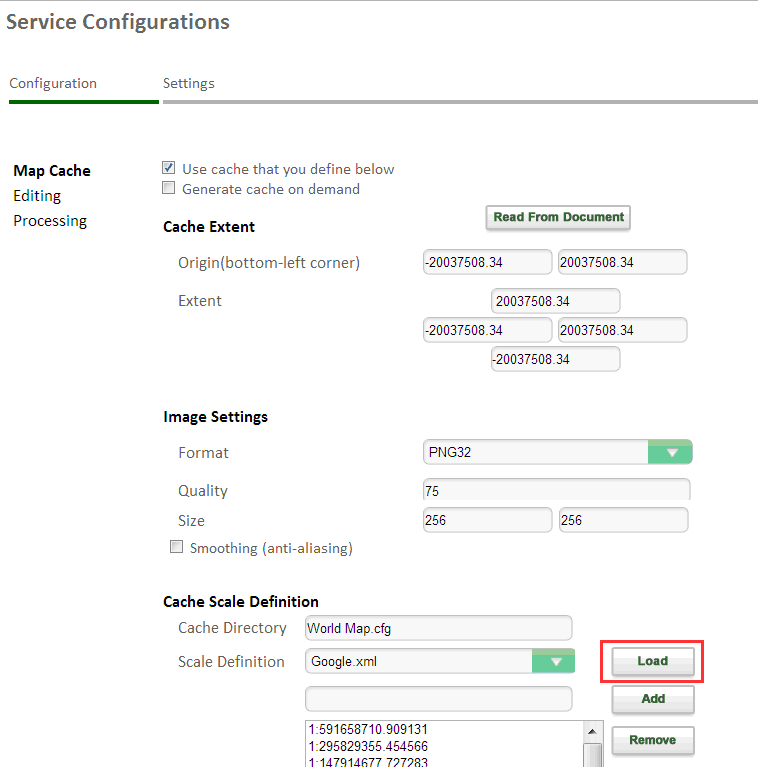Click the Read From Document button
This screenshot has width=758, height=768.
[x=558, y=217]
